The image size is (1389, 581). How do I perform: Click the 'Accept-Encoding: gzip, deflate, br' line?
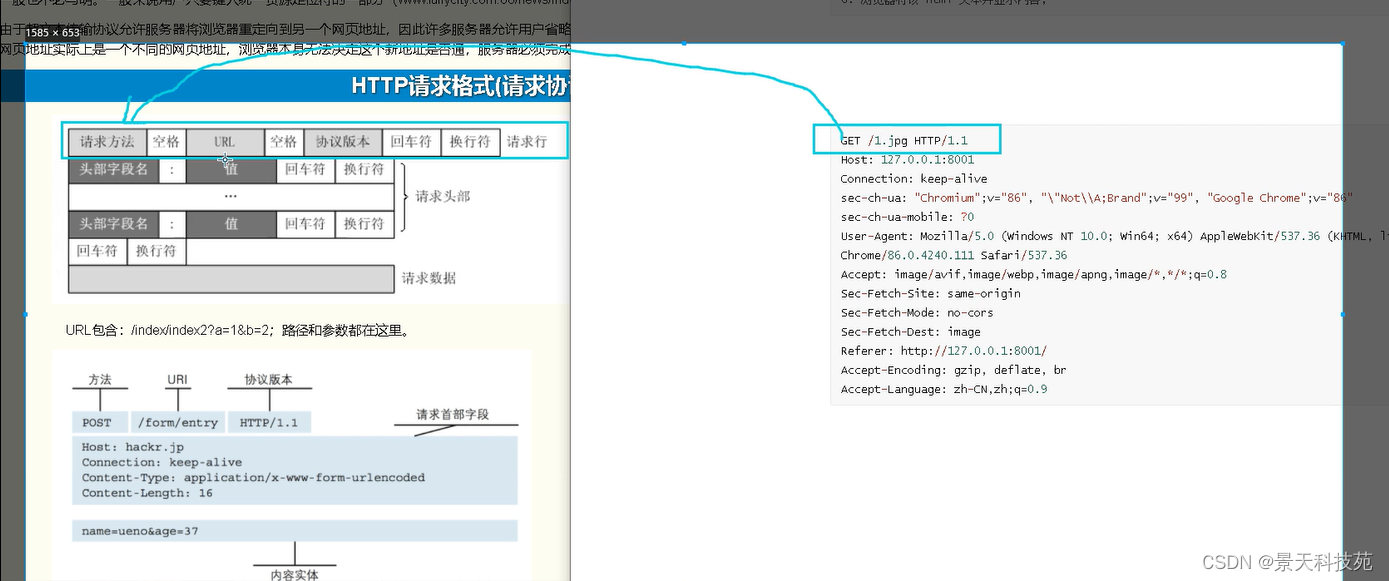(x=953, y=369)
